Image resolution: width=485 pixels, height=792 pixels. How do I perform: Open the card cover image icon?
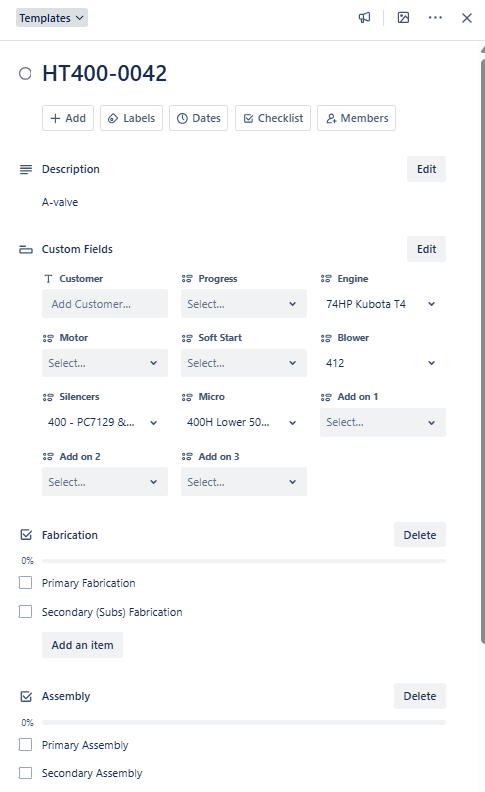click(403, 18)
